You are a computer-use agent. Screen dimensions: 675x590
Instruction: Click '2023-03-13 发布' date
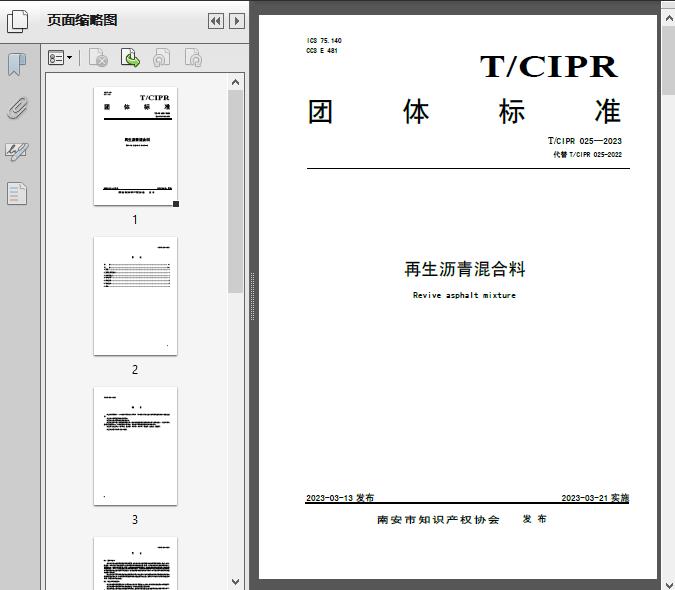[x=340, y=497]
